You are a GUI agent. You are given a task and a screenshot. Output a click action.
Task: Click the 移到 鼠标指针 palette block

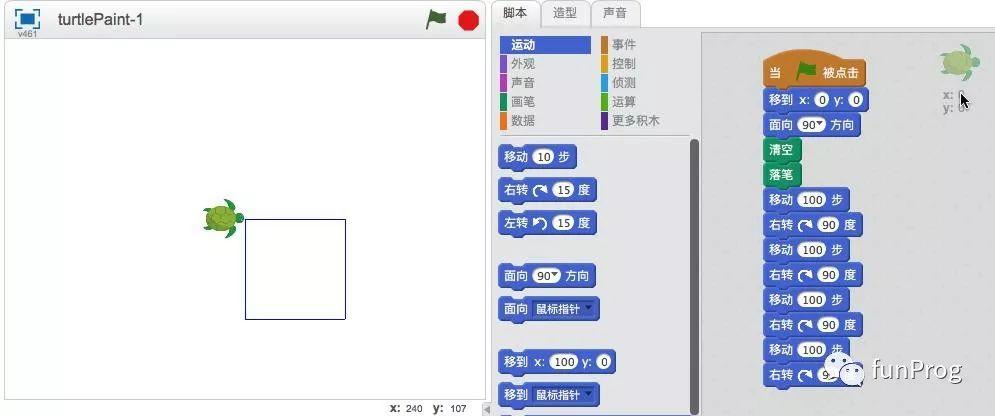click(549, 395)
